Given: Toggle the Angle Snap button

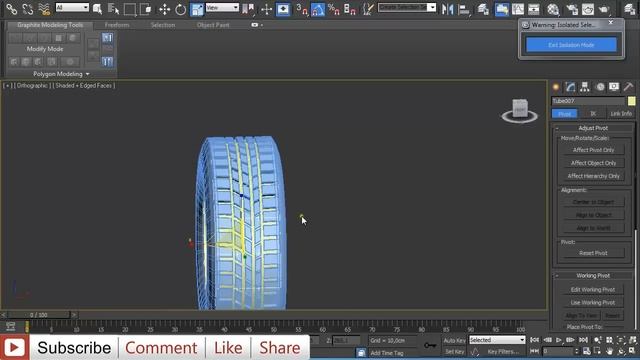Looking at the screenshot, I should (318, 8).
